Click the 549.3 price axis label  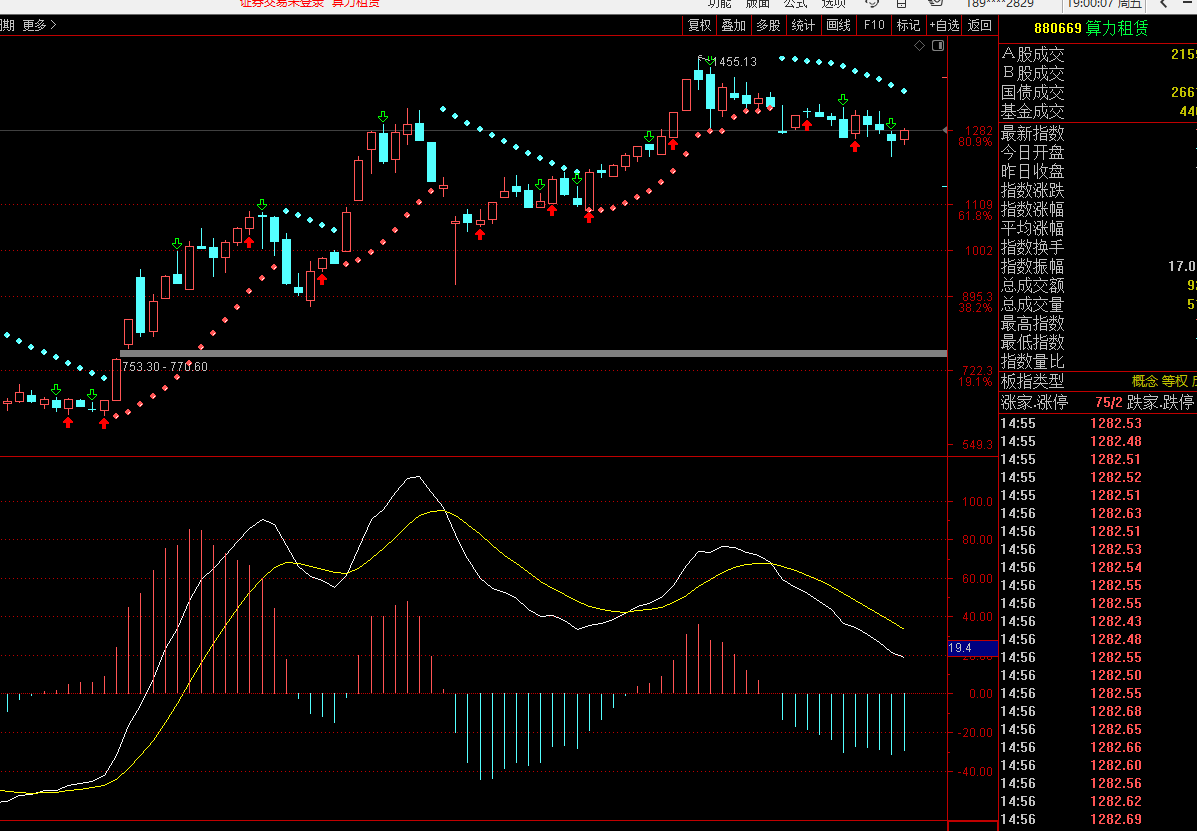[979, 444]
